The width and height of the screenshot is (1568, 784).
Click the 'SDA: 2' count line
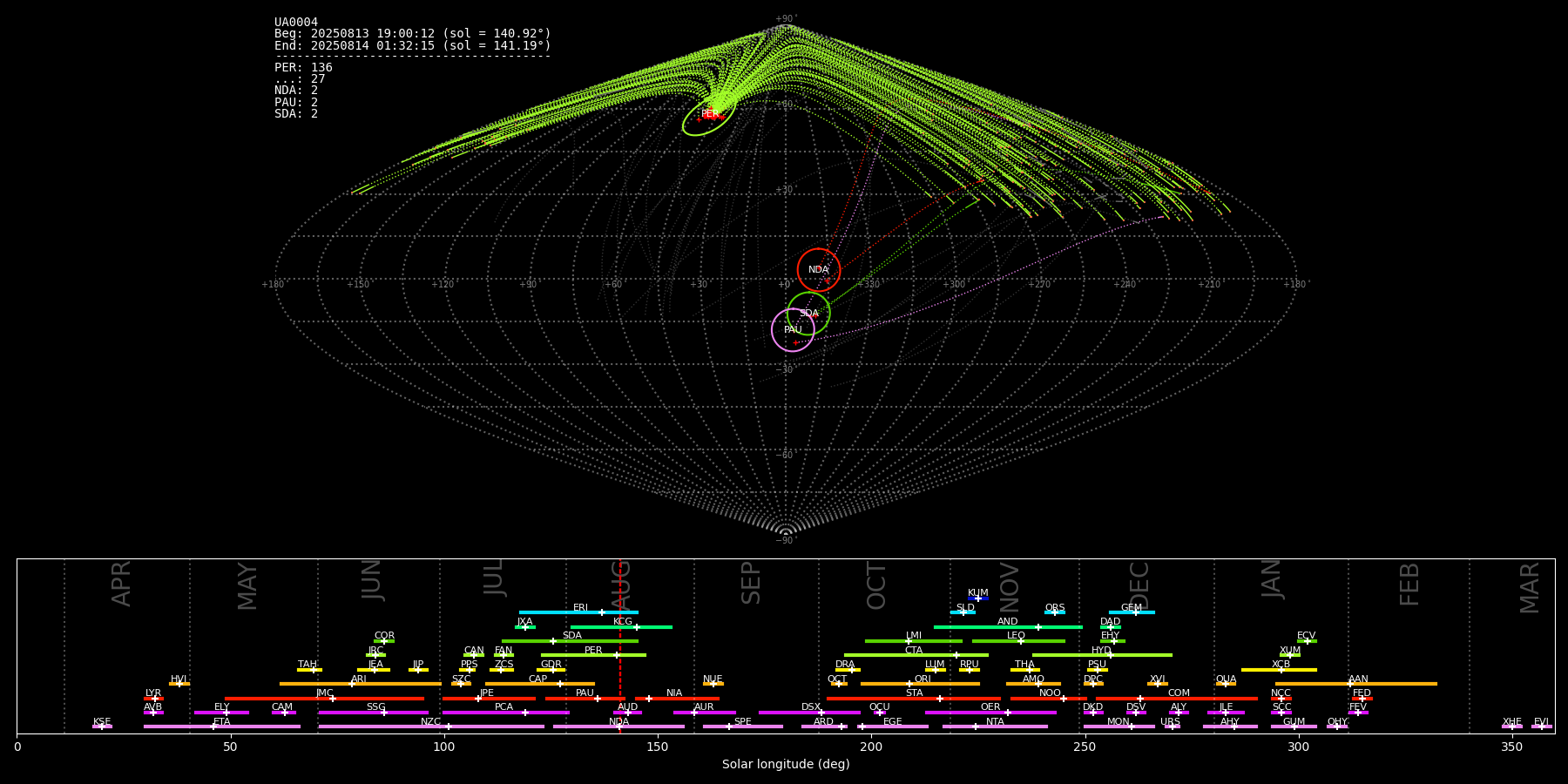(x=296, y=114)
